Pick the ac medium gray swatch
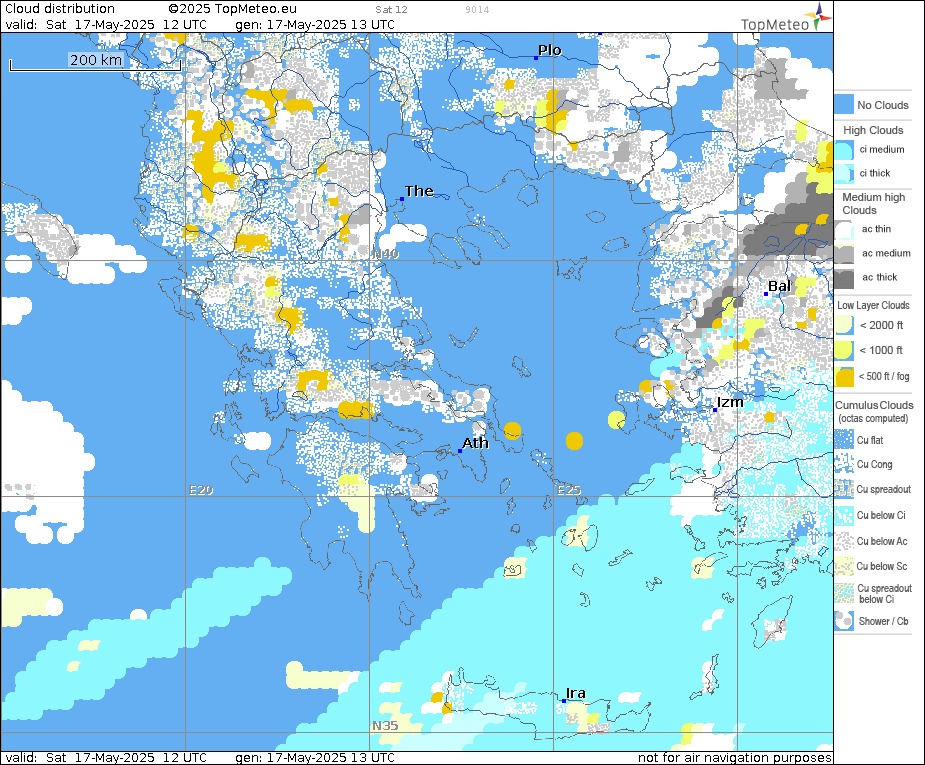The image size is (925, 765). (844, 254)
